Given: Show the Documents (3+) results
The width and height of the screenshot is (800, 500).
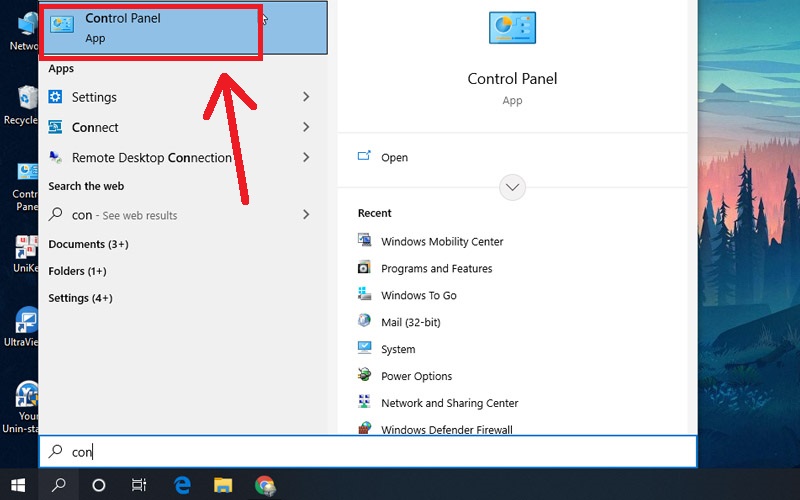Looking at the screenshot, I should pos(88,244).
